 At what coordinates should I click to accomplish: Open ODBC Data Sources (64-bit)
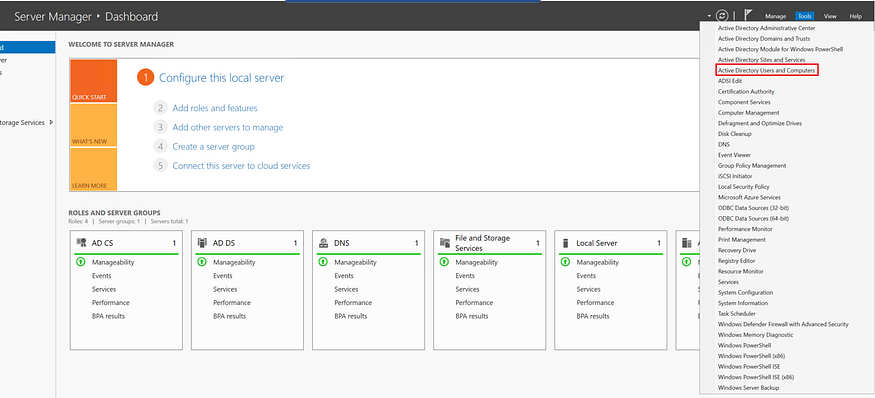point(753,219)
